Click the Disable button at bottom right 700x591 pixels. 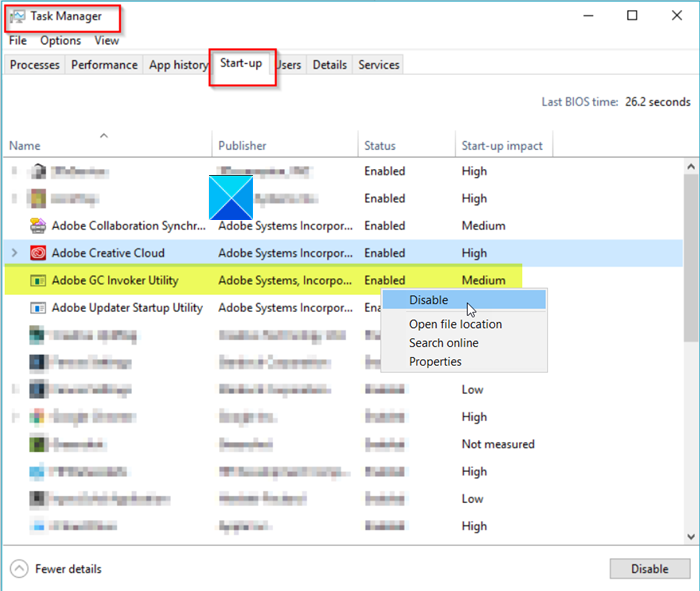tap(650, 569)
